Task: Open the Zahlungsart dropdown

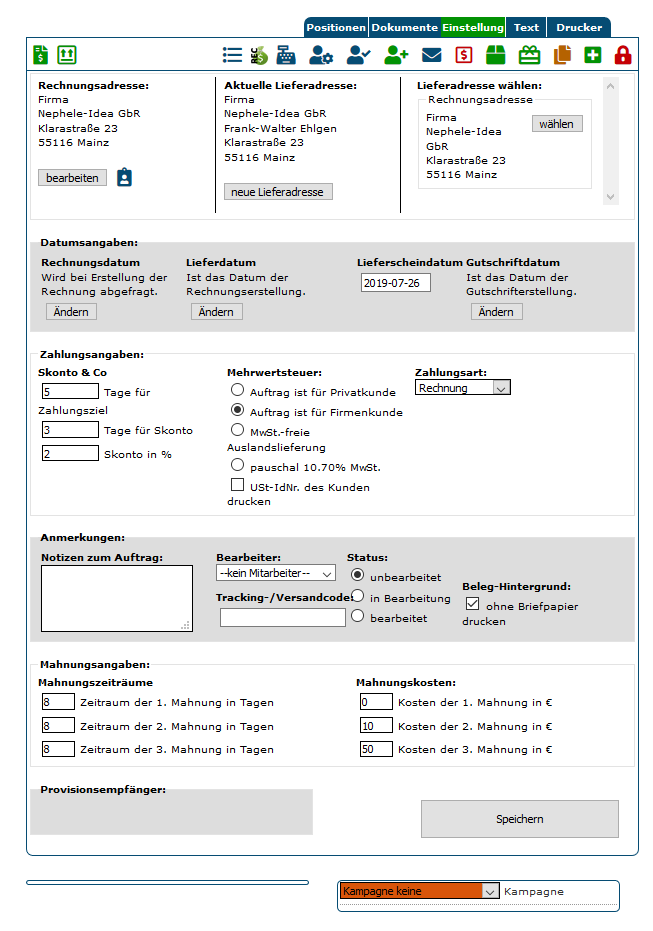Action: (x=462, y=388)
